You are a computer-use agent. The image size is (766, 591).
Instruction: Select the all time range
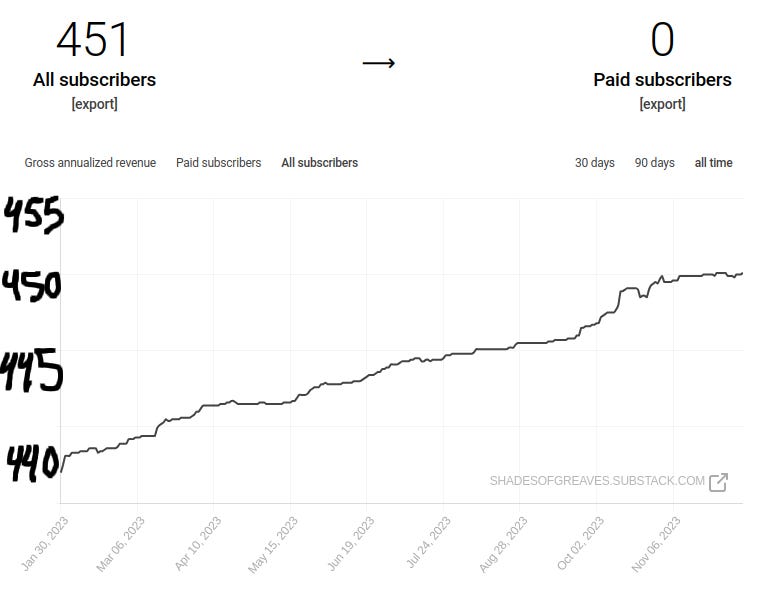pos(713,162)
